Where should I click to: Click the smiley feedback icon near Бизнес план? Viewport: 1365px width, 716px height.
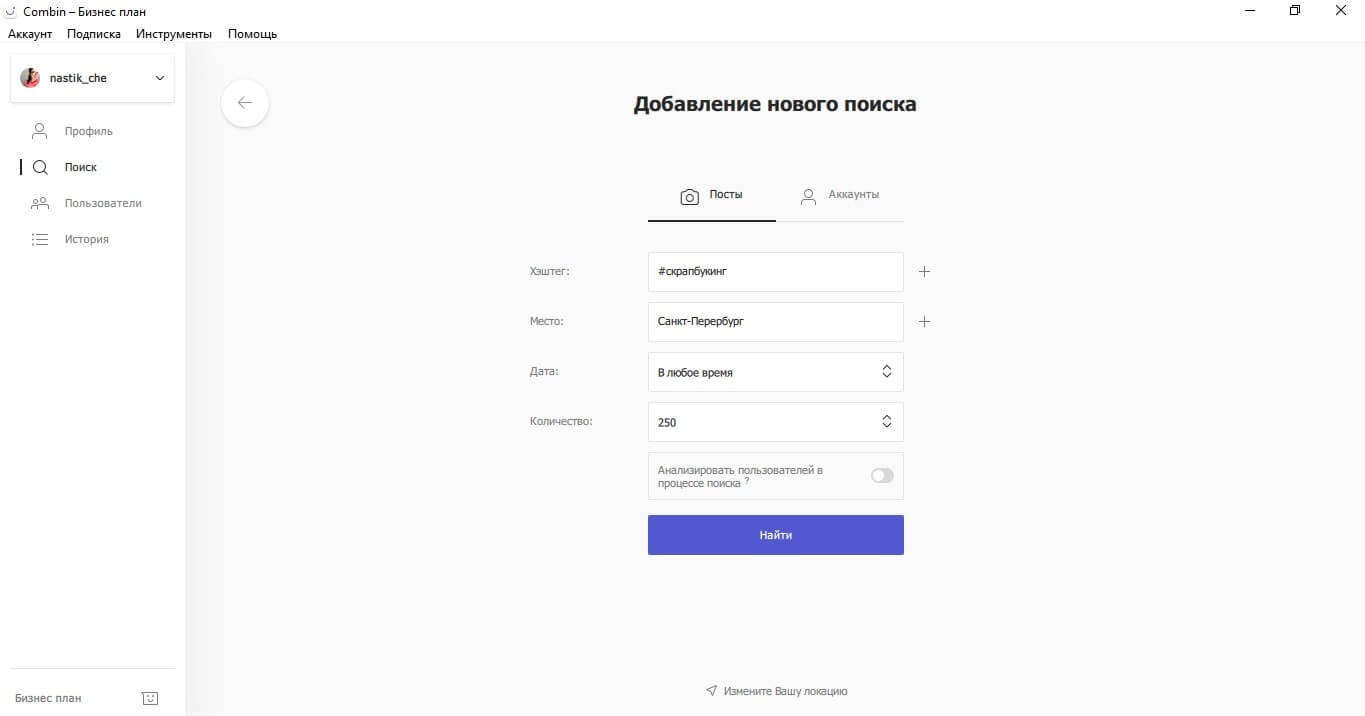[x=150, y=698]
